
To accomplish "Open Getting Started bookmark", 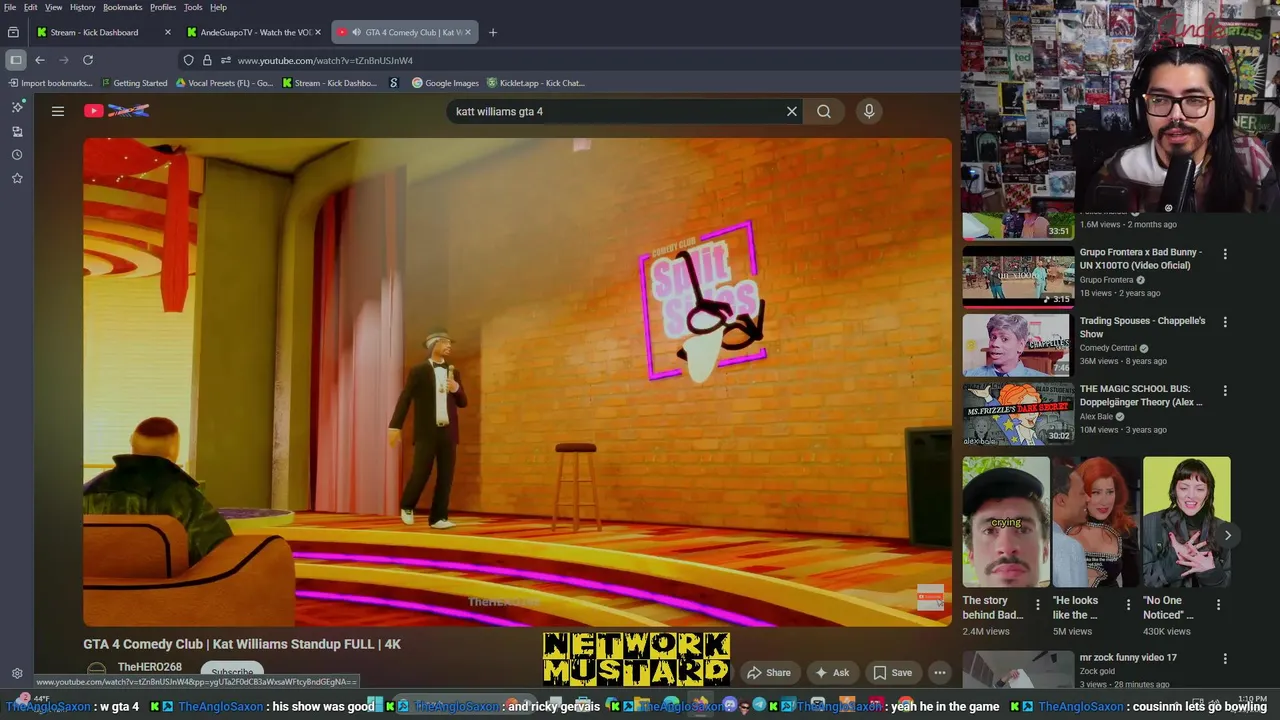I will 135,83.
